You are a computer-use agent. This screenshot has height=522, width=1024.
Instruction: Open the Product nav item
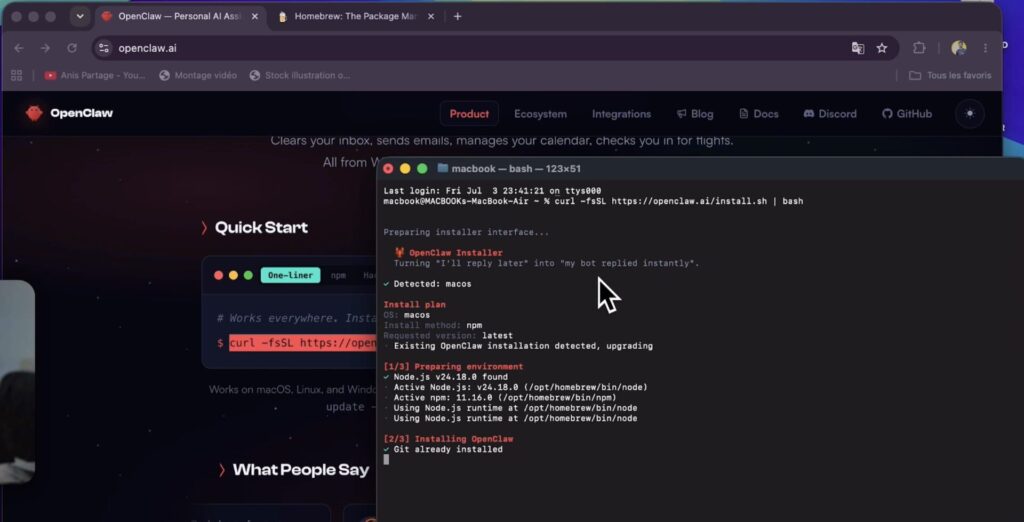click(469, 114)
